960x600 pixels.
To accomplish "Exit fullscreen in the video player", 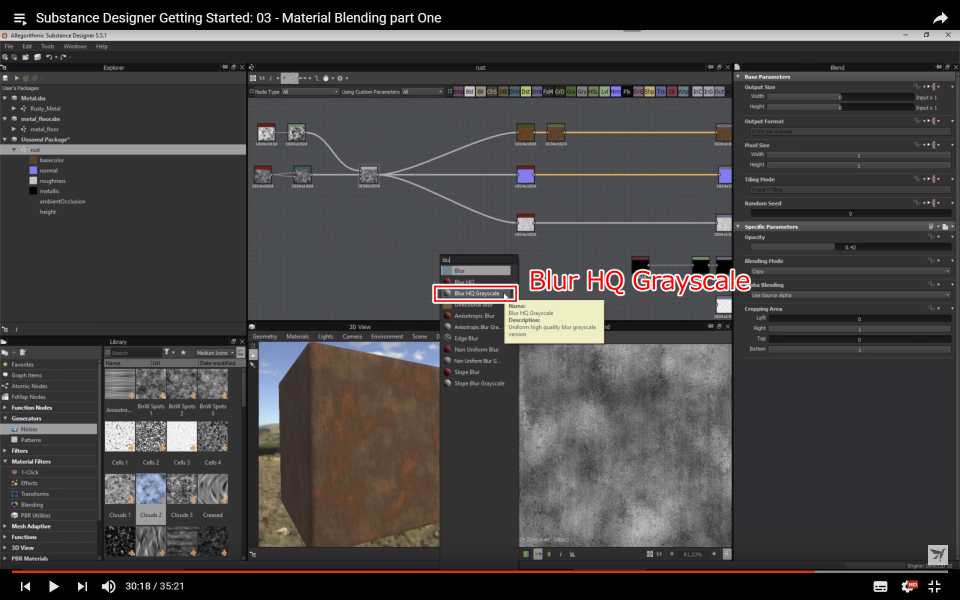I will pos(935,586).
